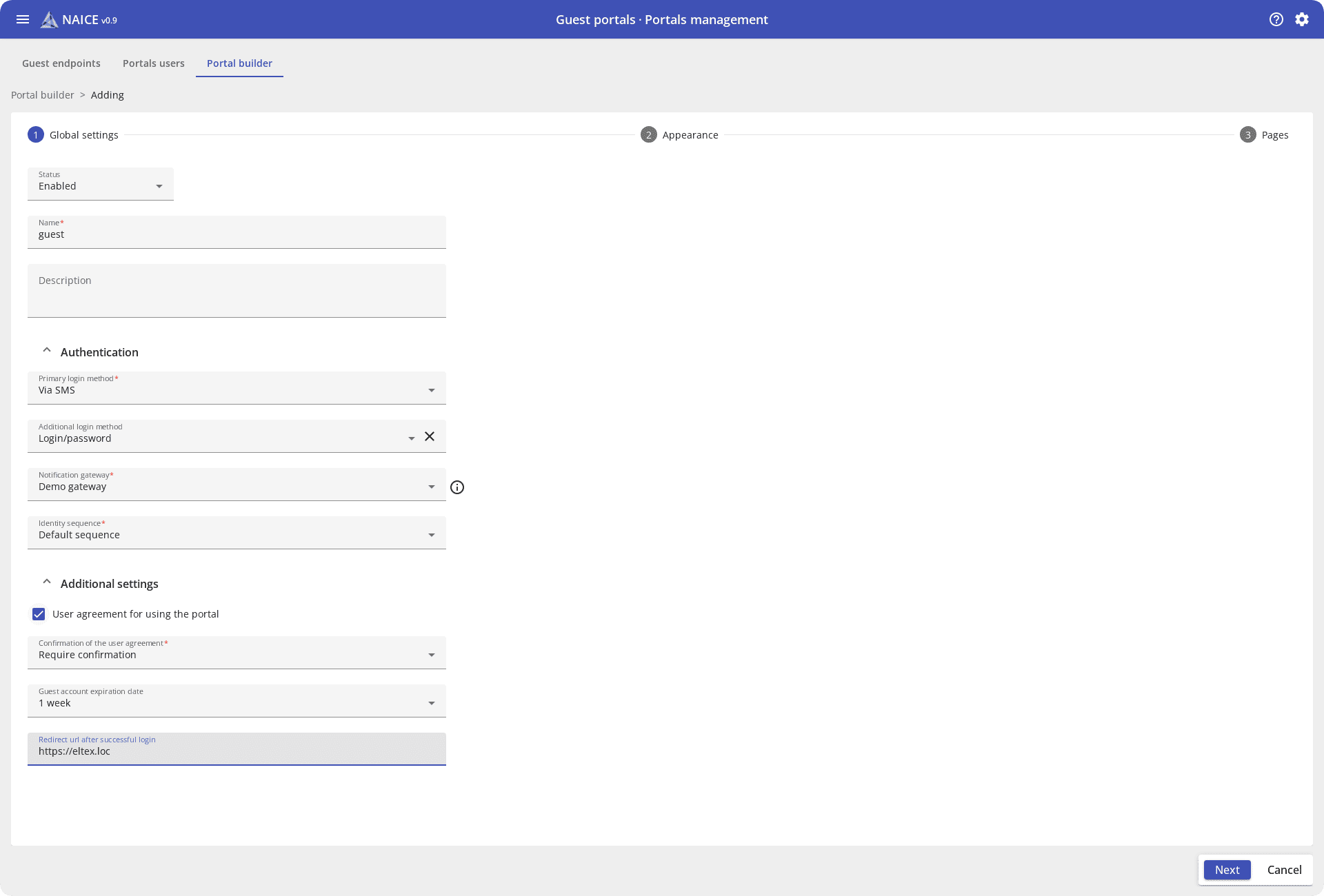Viewport: 1324px width, 896px height.
Task: Switch to the Guest endpoints tab
Action: 61,63
